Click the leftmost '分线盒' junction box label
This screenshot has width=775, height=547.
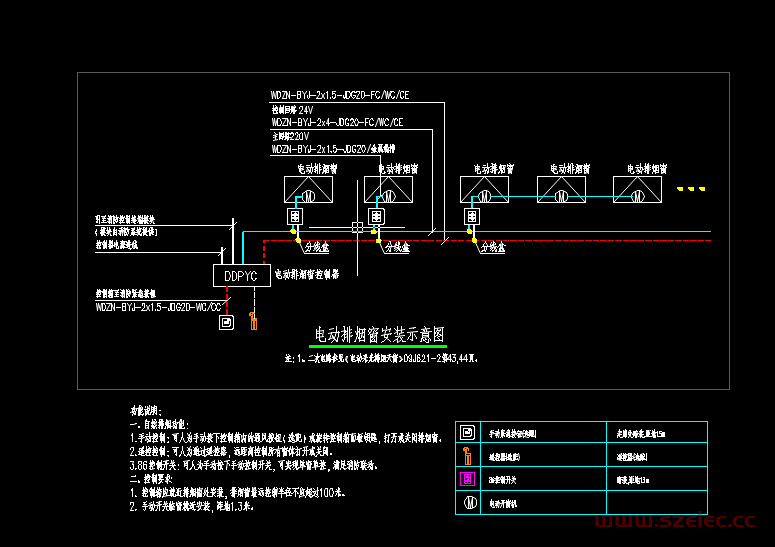(317, 247)
